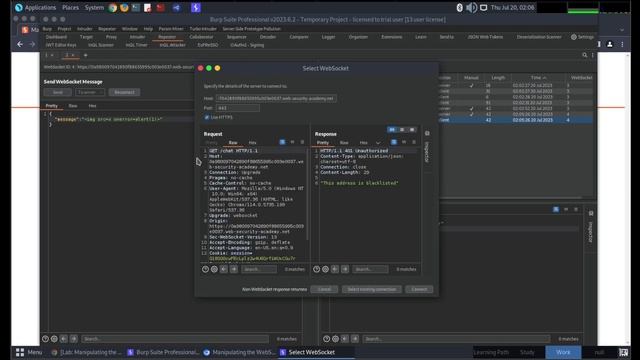
Task: Open the Burp menu
Action: [x=47, y=29]
